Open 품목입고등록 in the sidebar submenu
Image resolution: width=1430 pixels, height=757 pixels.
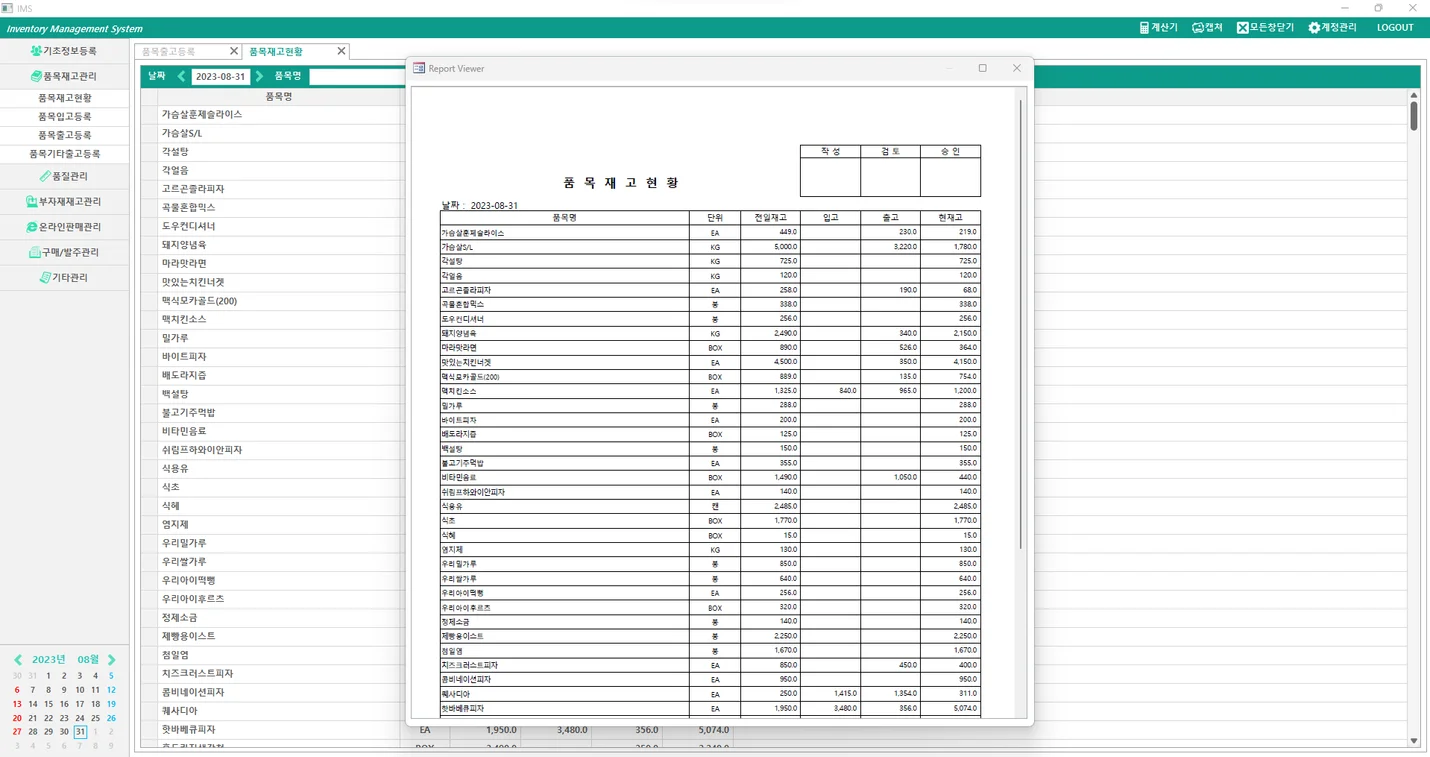click(64, 117)
